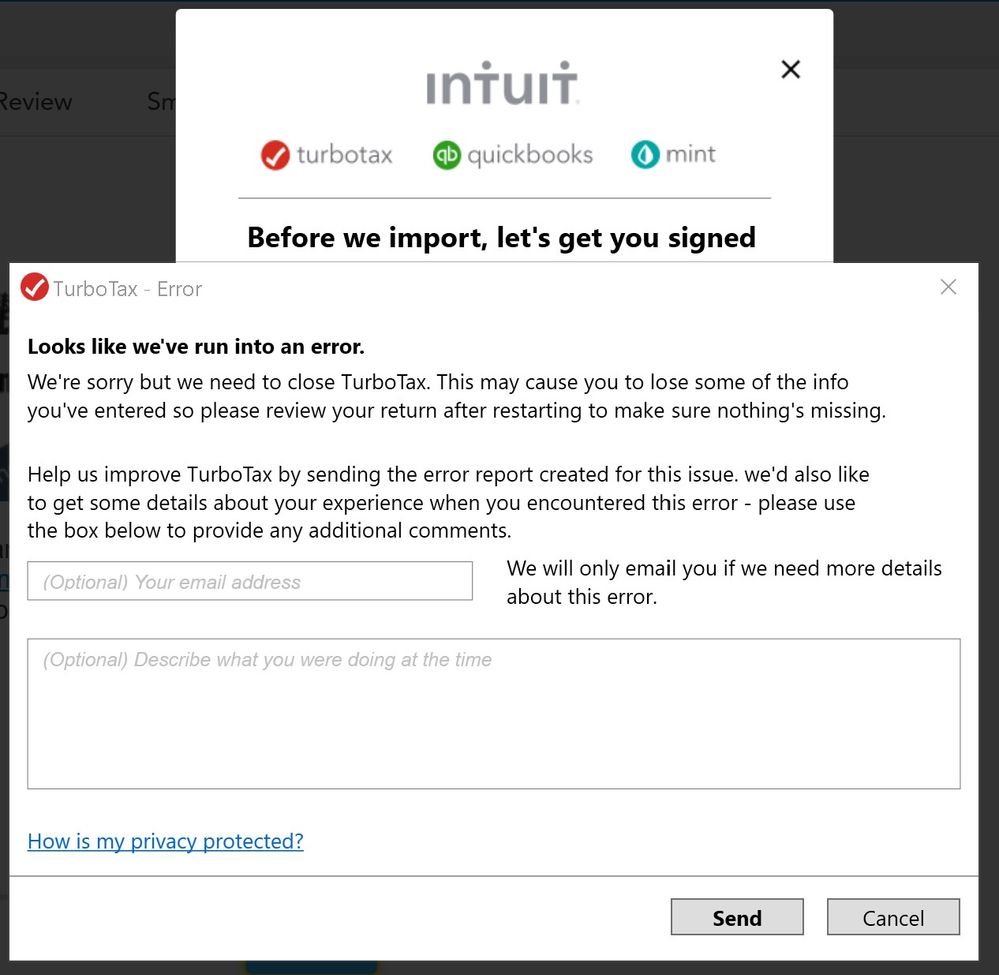
Task: Send the TurboTax error report
Action: coord(737,917)
